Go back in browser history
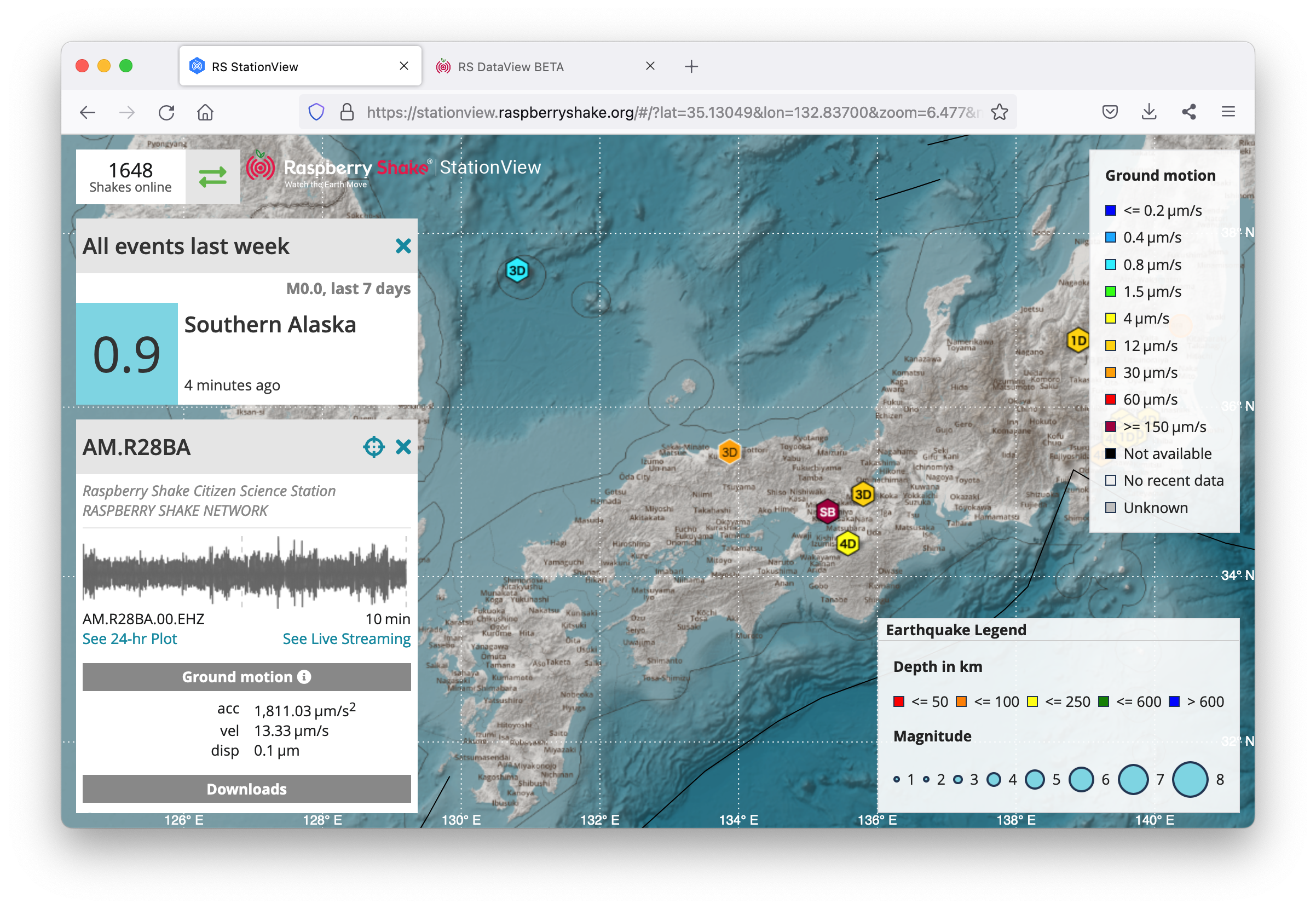 (87, 112)
